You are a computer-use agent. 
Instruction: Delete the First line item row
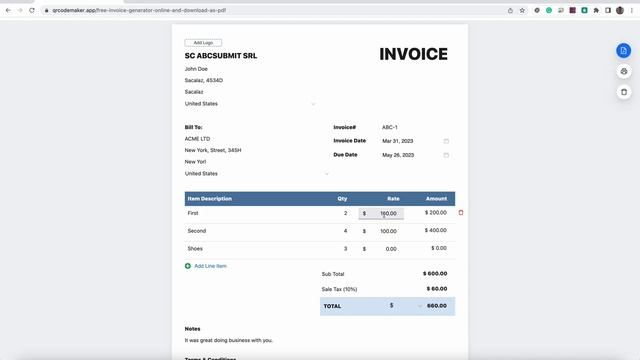click(x=461, y=213)
